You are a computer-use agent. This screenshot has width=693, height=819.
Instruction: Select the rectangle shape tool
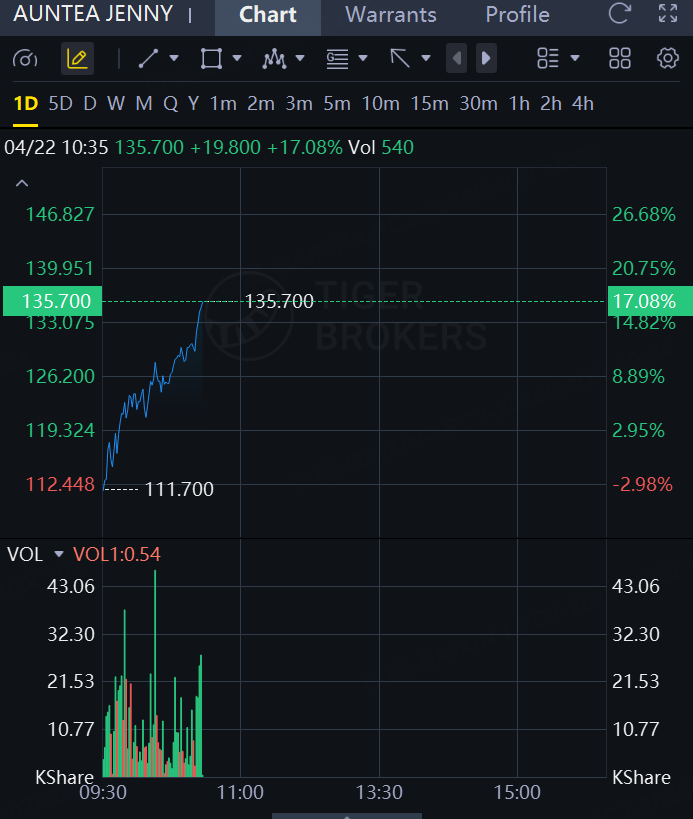tap(211, 59)
